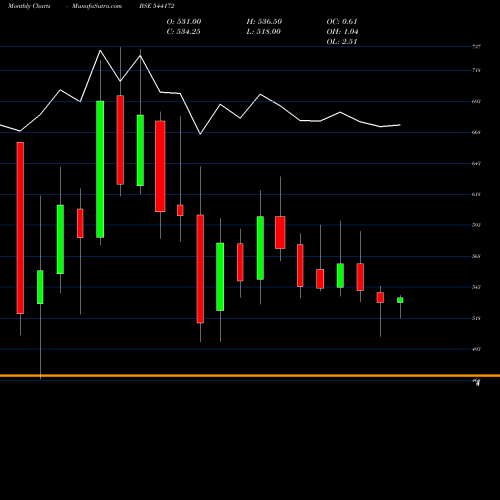Click the 718 price axis label
The image size is (500, 500).
[x=476, y=70]
